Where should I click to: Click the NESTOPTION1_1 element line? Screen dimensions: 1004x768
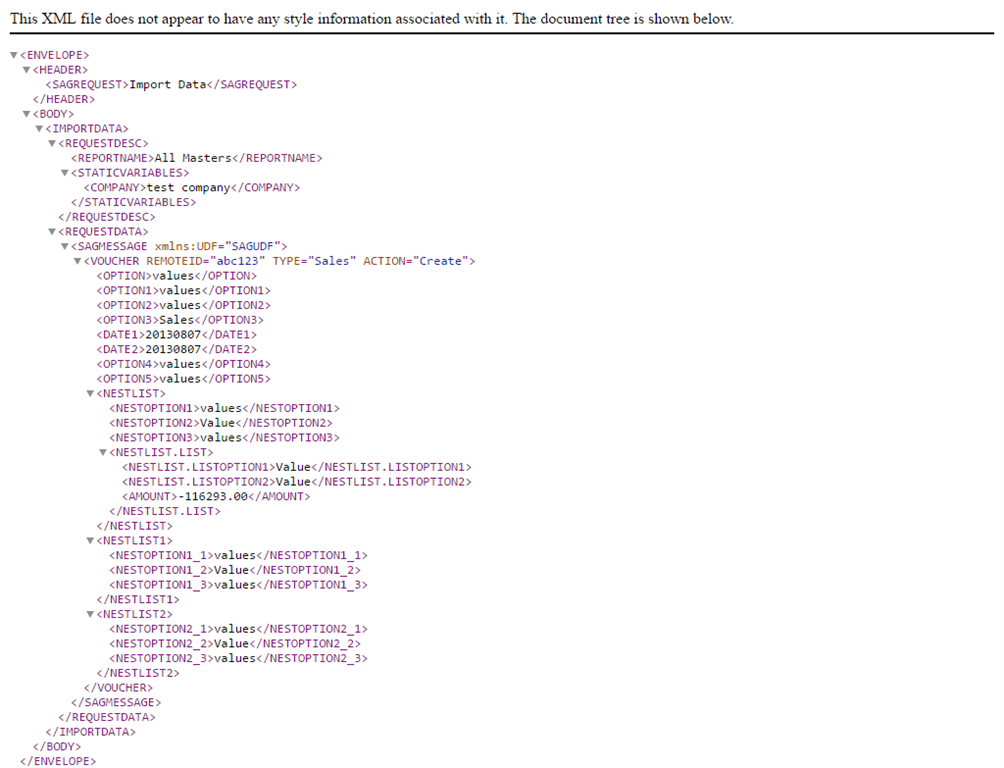point(239,556)
